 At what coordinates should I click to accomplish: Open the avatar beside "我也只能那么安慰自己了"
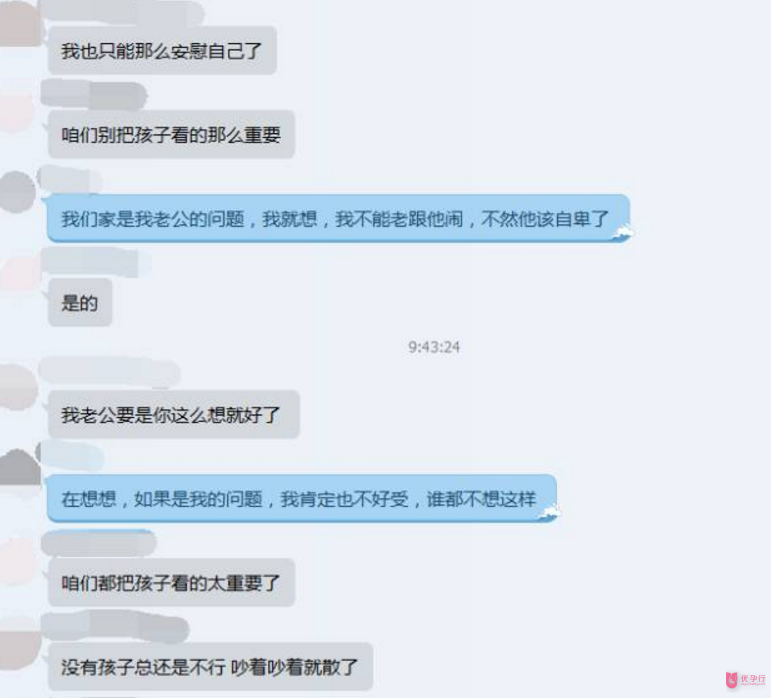(x=19, y=24)
